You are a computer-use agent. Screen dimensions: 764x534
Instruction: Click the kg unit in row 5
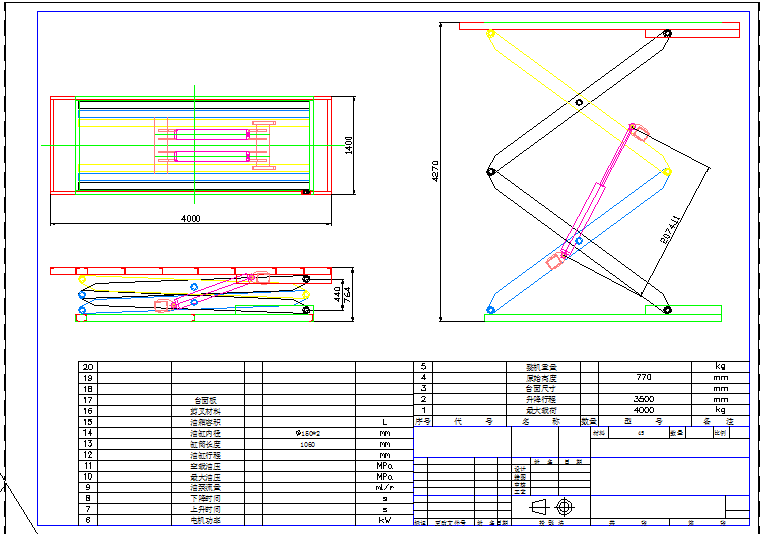tap(720, 366)
